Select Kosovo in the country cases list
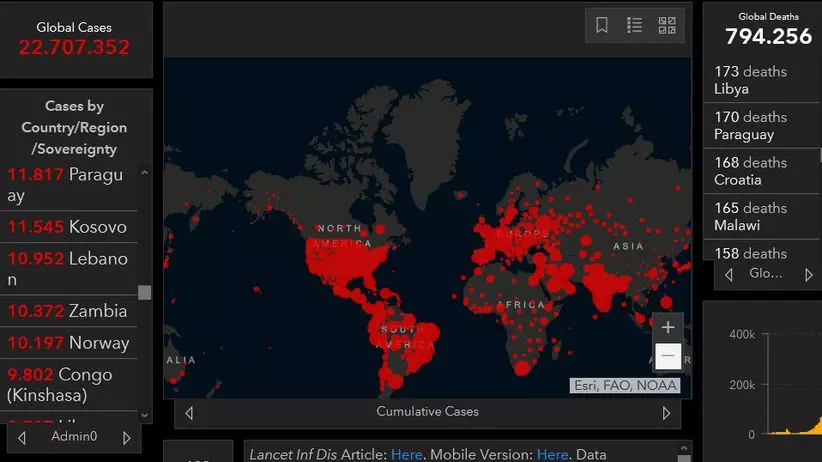Screen dimensions: 822x462 tap(68, 227)
